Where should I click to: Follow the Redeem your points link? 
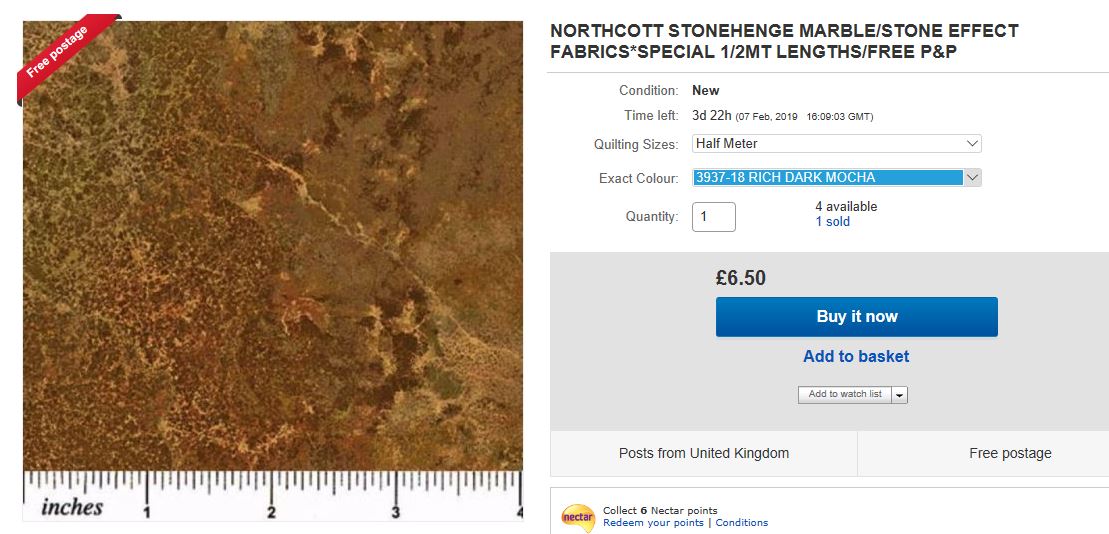(x=654, y=523)
